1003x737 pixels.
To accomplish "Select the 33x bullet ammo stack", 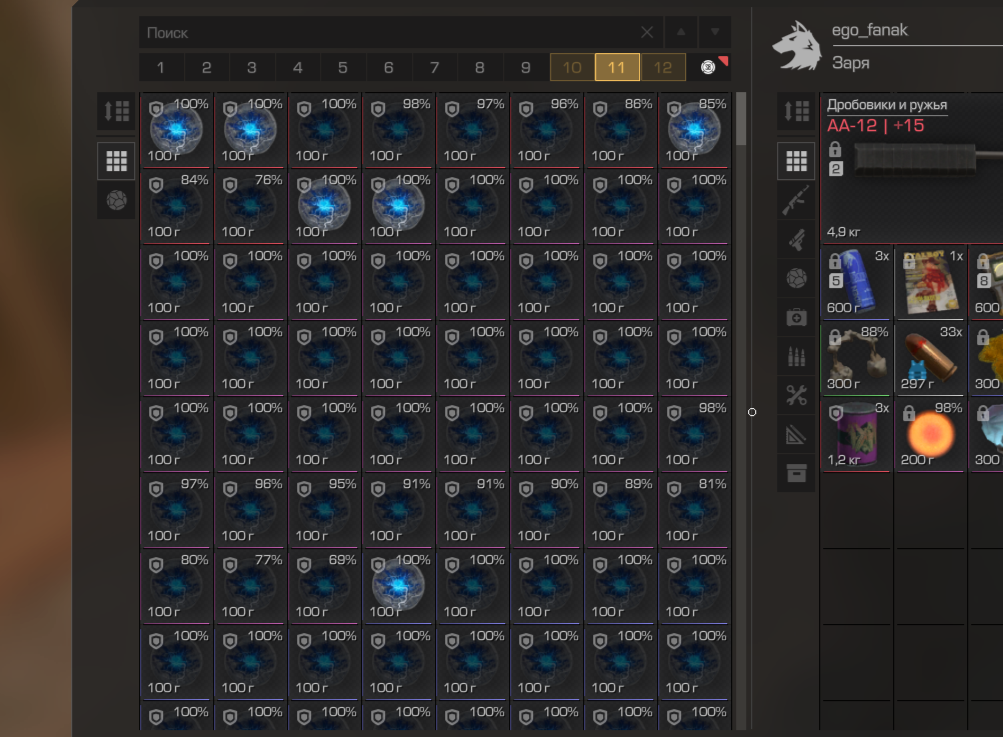I will click(x=930, y=359).
